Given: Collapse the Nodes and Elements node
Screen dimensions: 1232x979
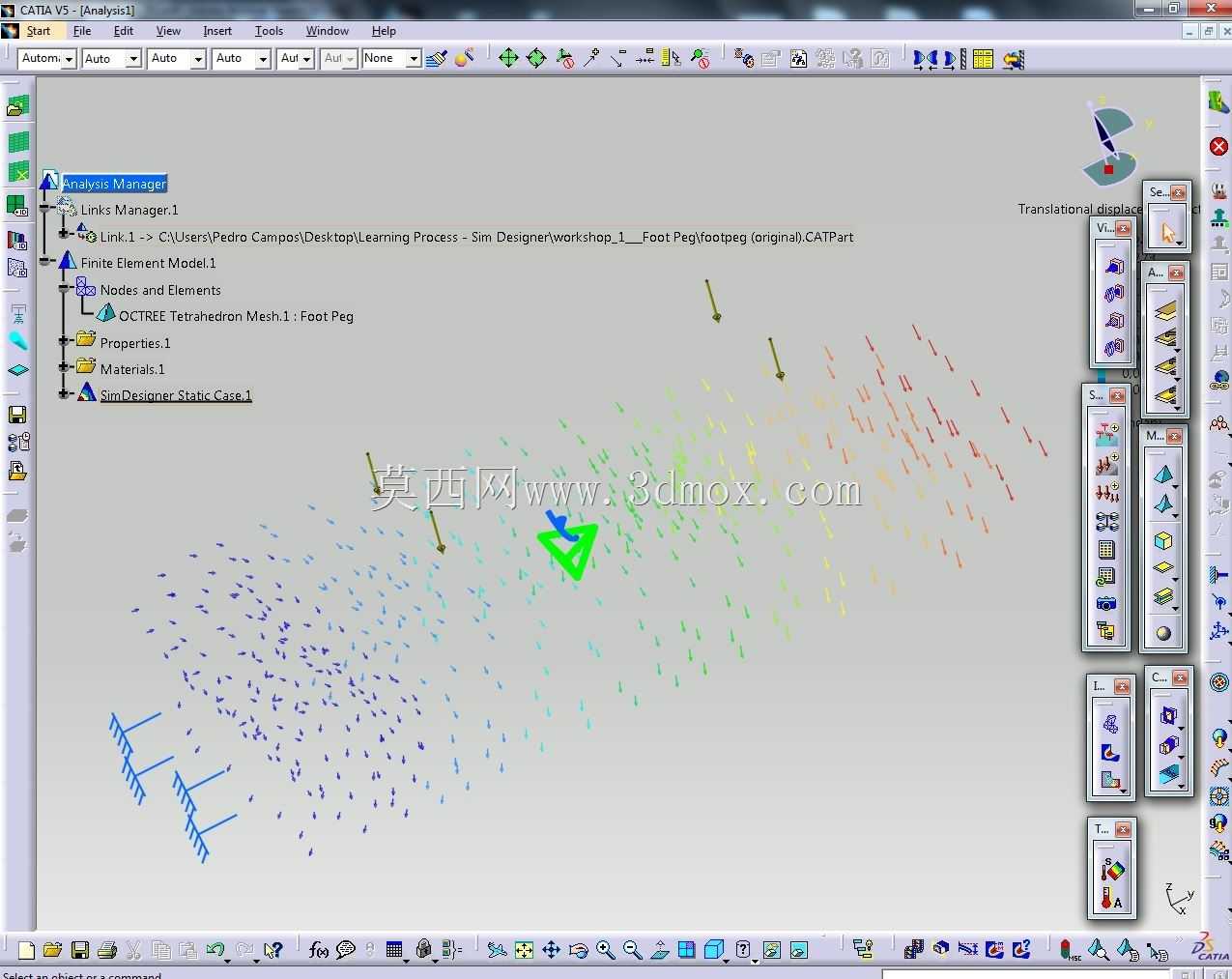Looking at the screenshot, I should (x=65, y=289).
